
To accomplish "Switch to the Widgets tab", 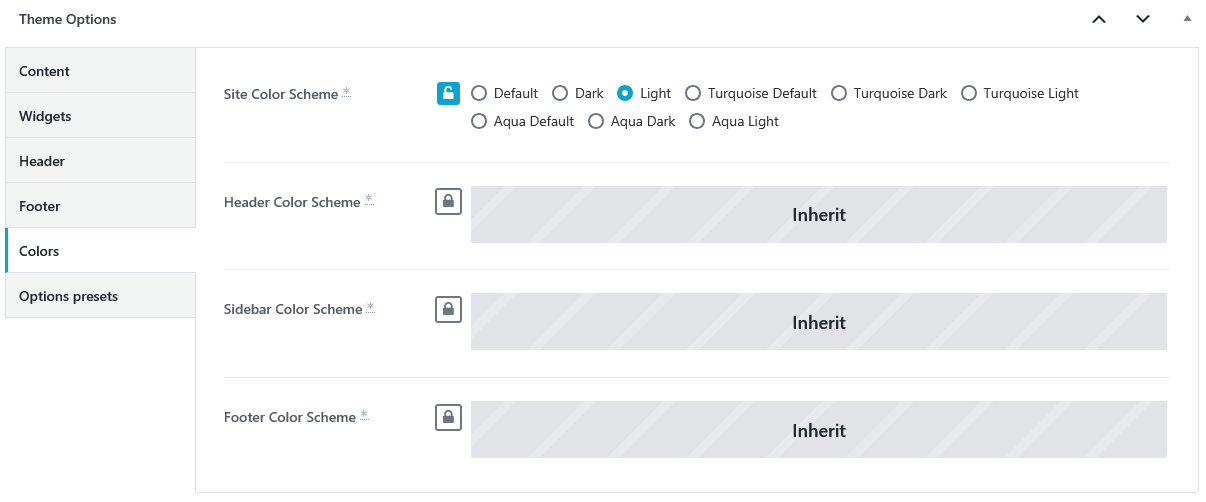I will click(x=100, y=116).
